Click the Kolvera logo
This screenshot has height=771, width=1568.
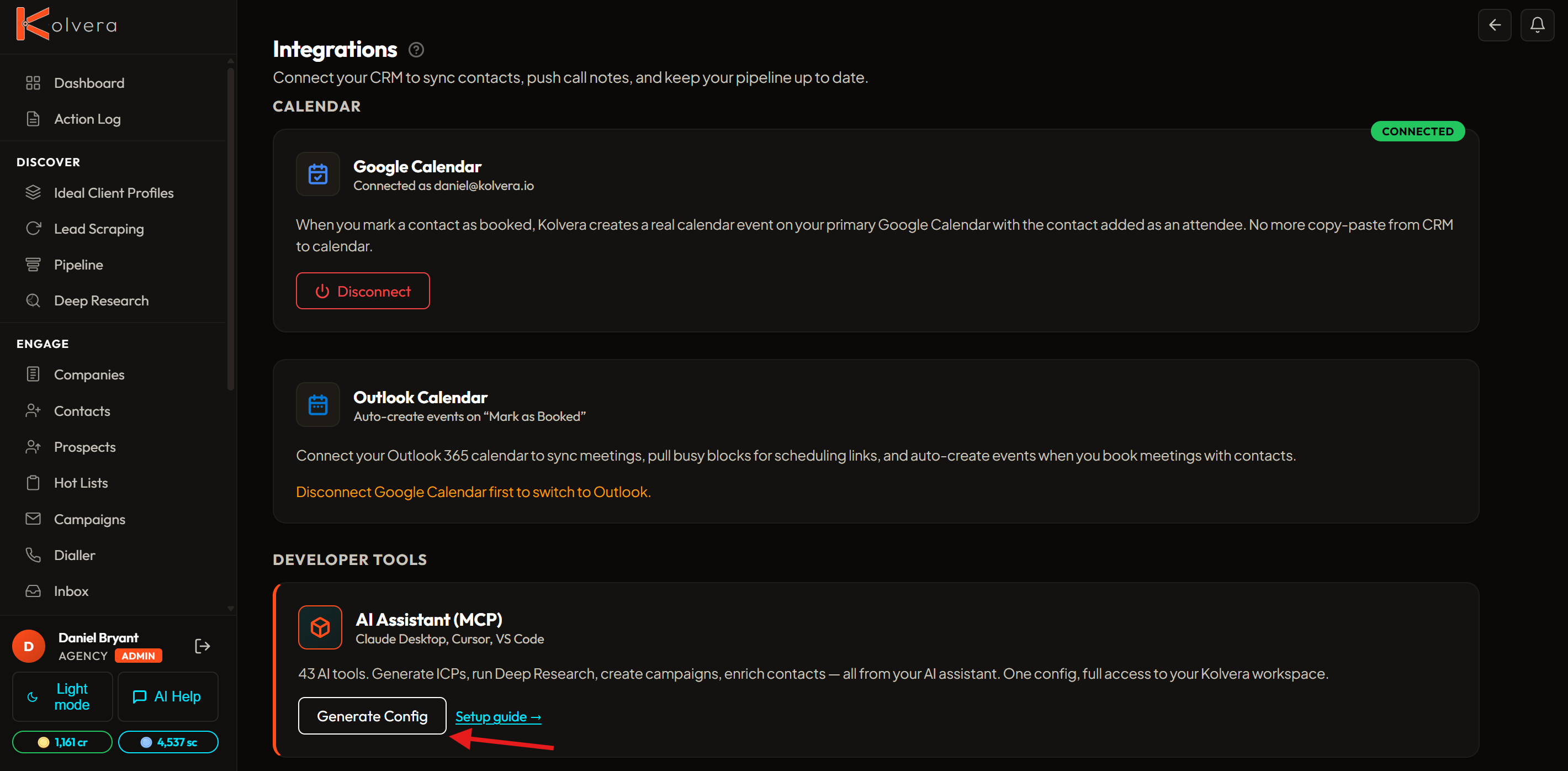coord(66,24)
